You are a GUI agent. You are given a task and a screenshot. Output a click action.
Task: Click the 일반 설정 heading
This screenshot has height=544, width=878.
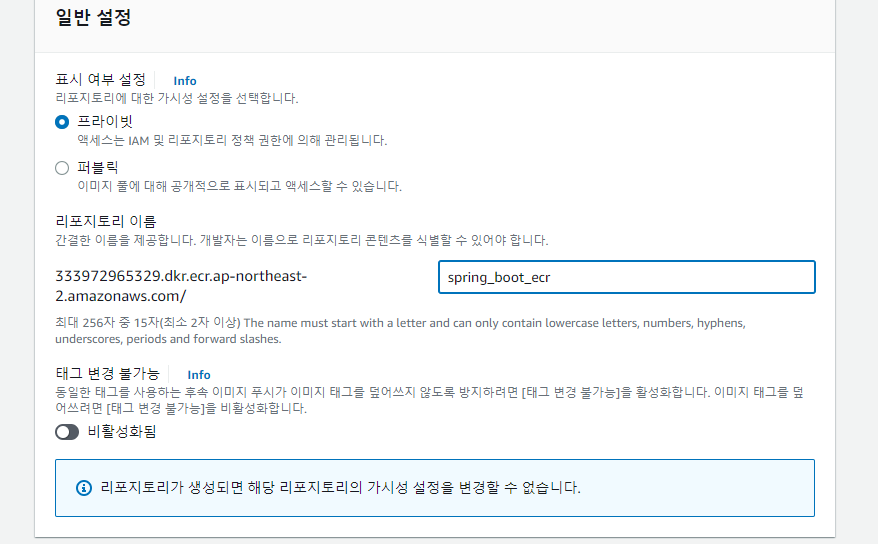93,17
